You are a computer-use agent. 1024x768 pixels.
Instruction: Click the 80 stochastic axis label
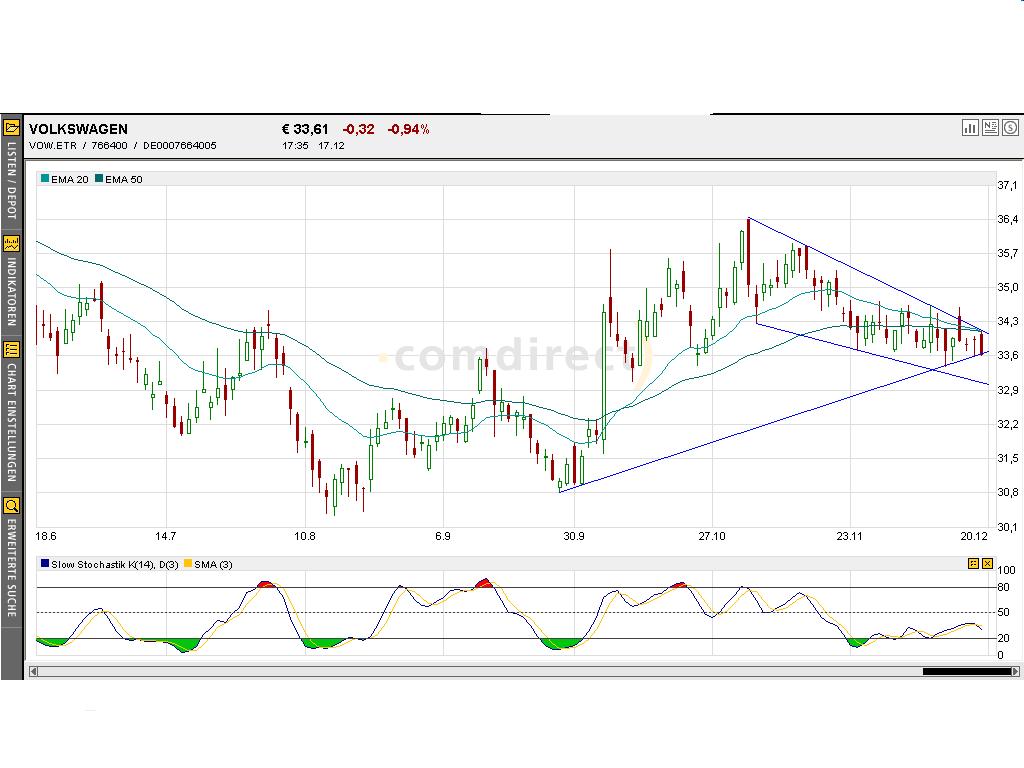coord(1004,587)
